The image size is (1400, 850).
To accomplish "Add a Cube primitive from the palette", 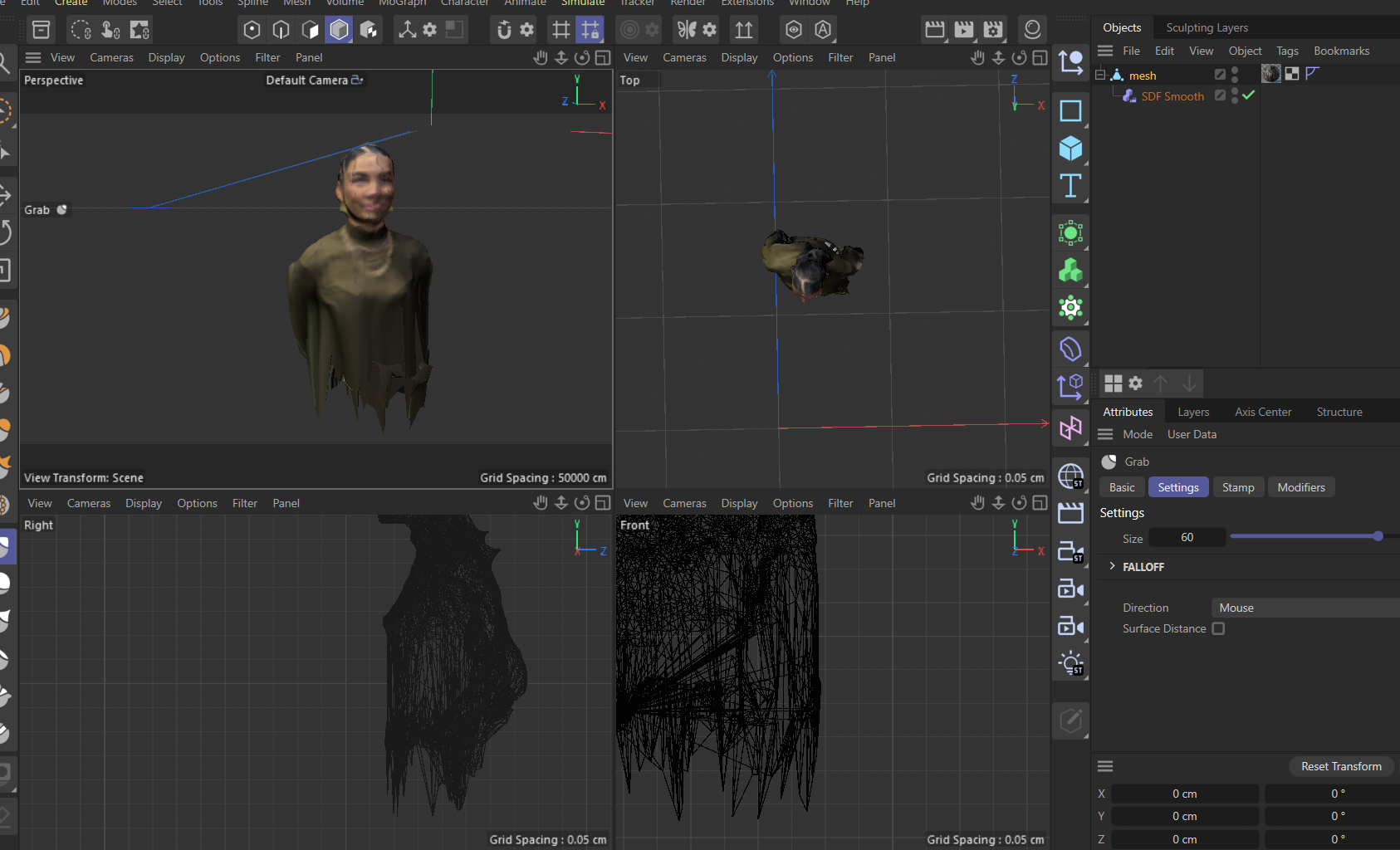I will [x=1070, y=149].
